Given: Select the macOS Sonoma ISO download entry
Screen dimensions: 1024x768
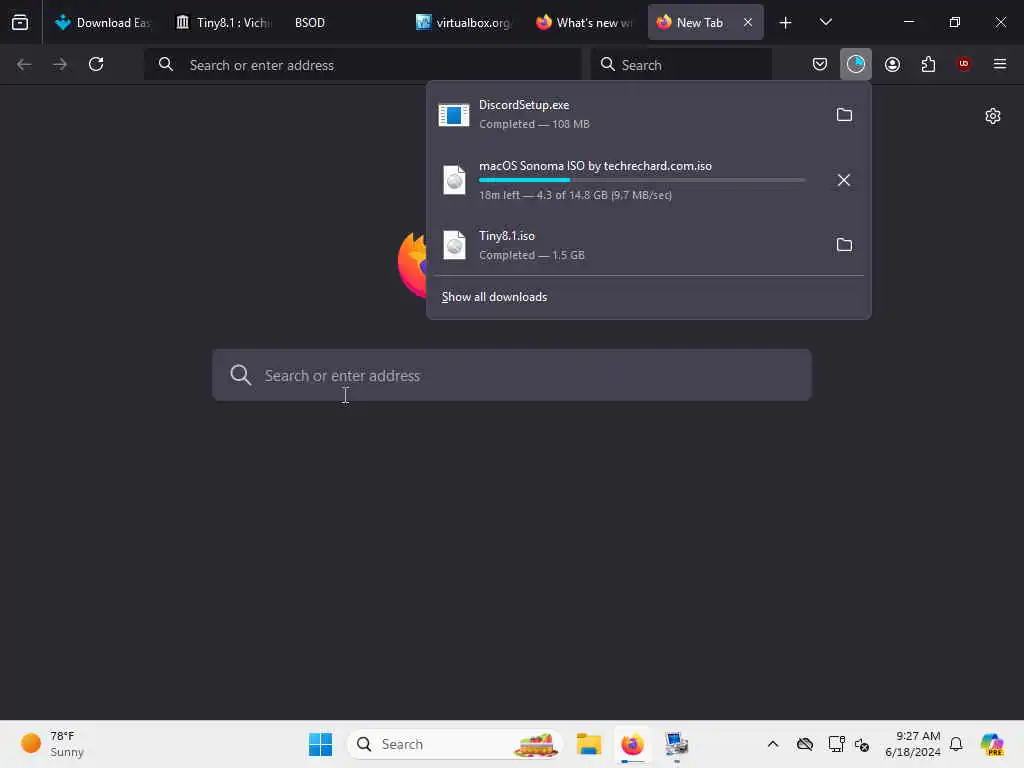Looking at the screenshot, I should point(627,180).
